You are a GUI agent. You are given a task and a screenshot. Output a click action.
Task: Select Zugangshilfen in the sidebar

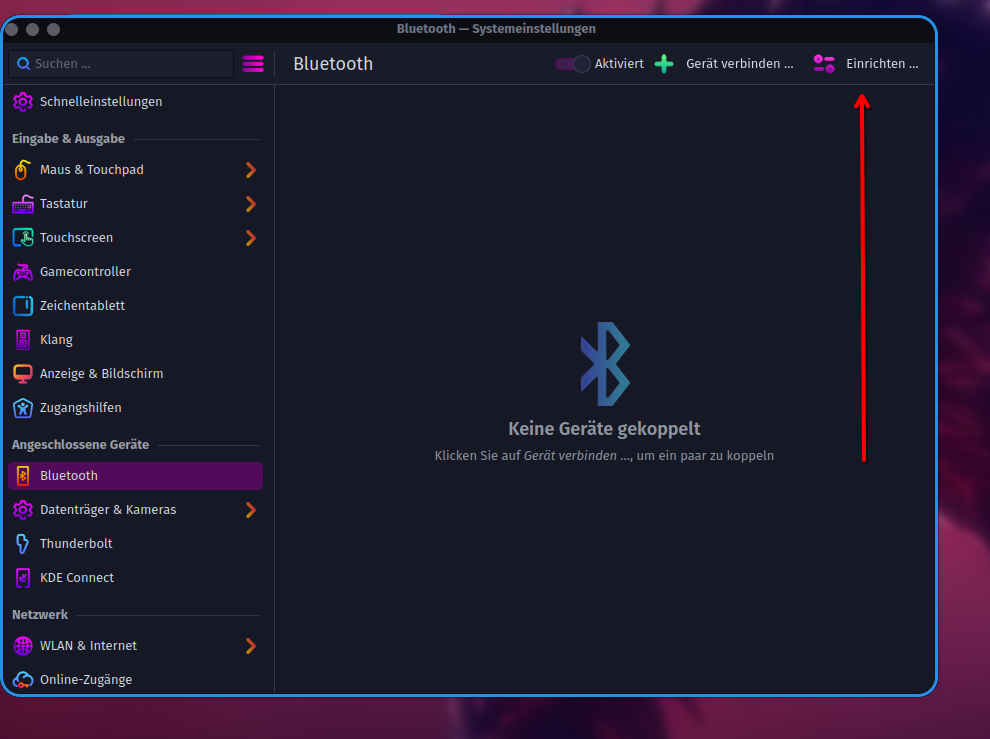[135, 408]
